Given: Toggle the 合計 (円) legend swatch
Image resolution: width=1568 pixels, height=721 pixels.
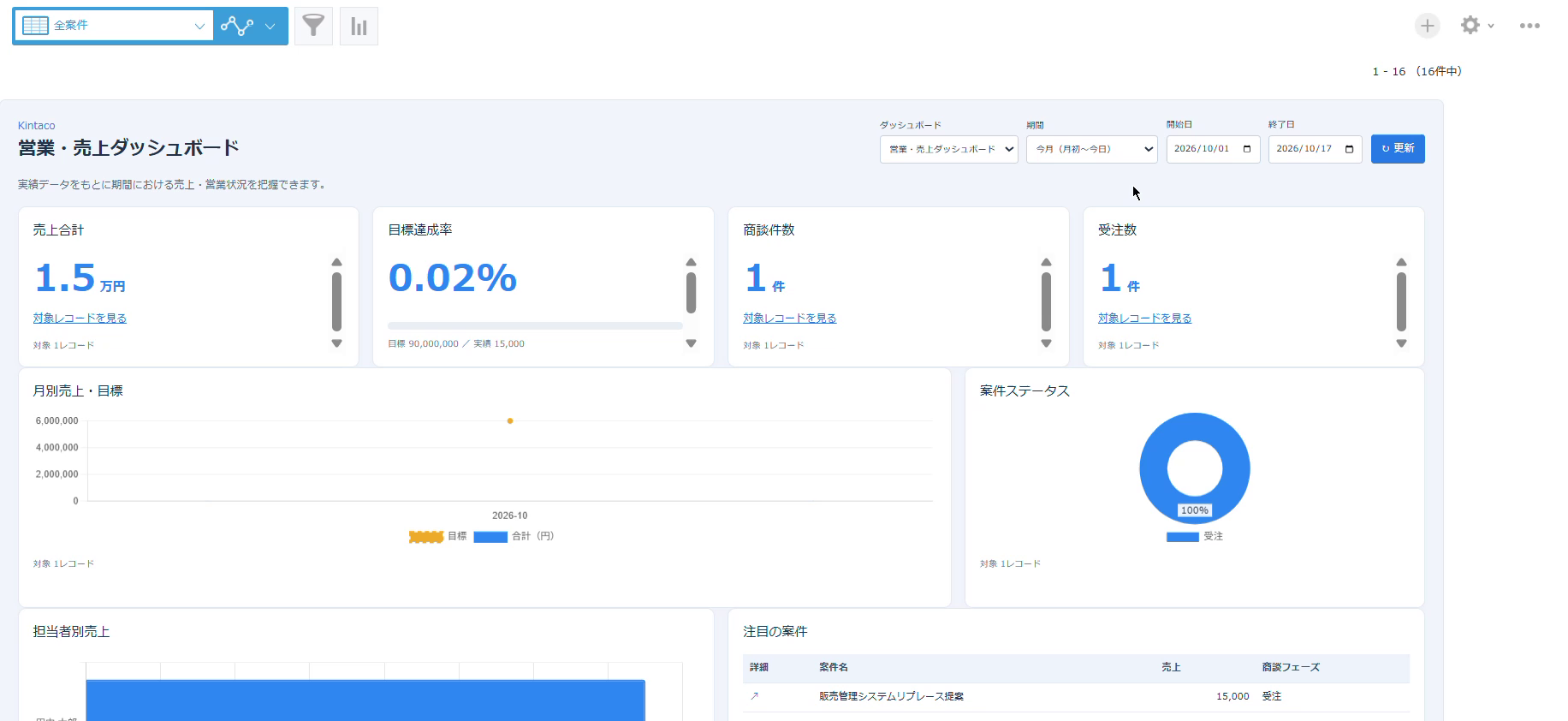Looking at the screenshot, I should click(x=490, y=537).
